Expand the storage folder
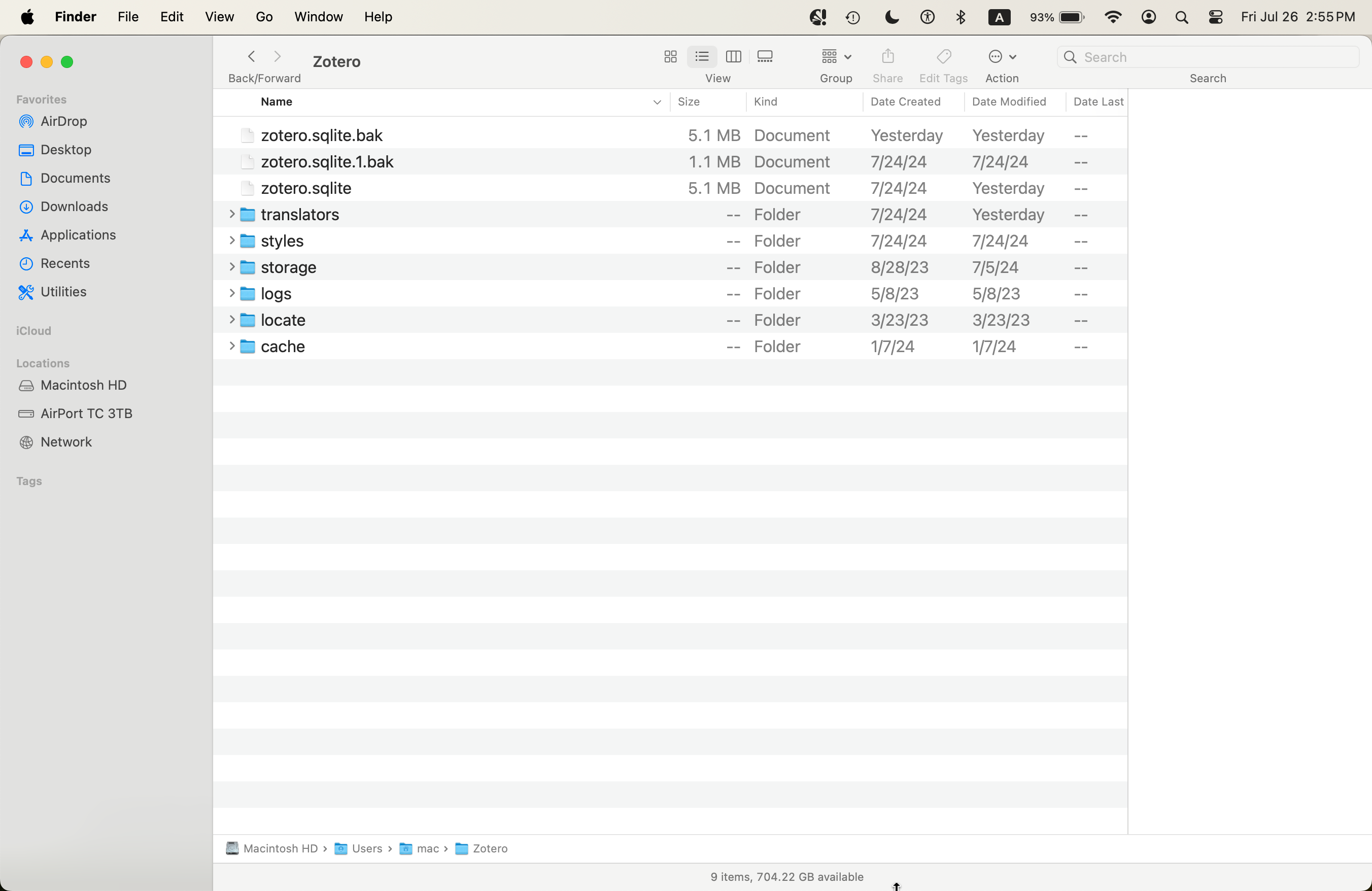This screenshot has width=1372, height=891. click(232, 267)
